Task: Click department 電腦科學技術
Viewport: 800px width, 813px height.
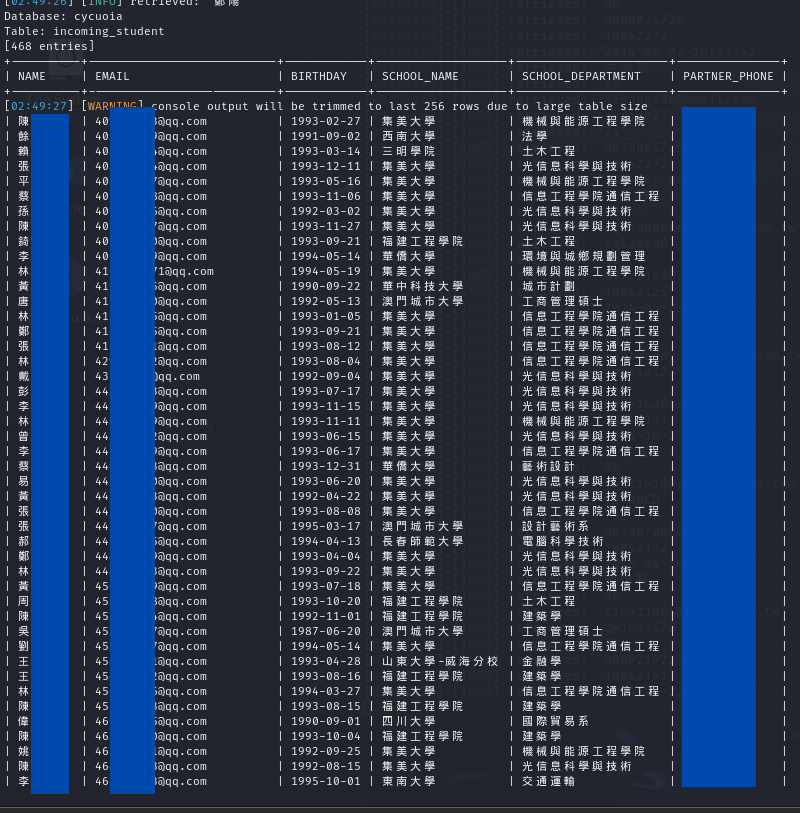Action: 563,541
